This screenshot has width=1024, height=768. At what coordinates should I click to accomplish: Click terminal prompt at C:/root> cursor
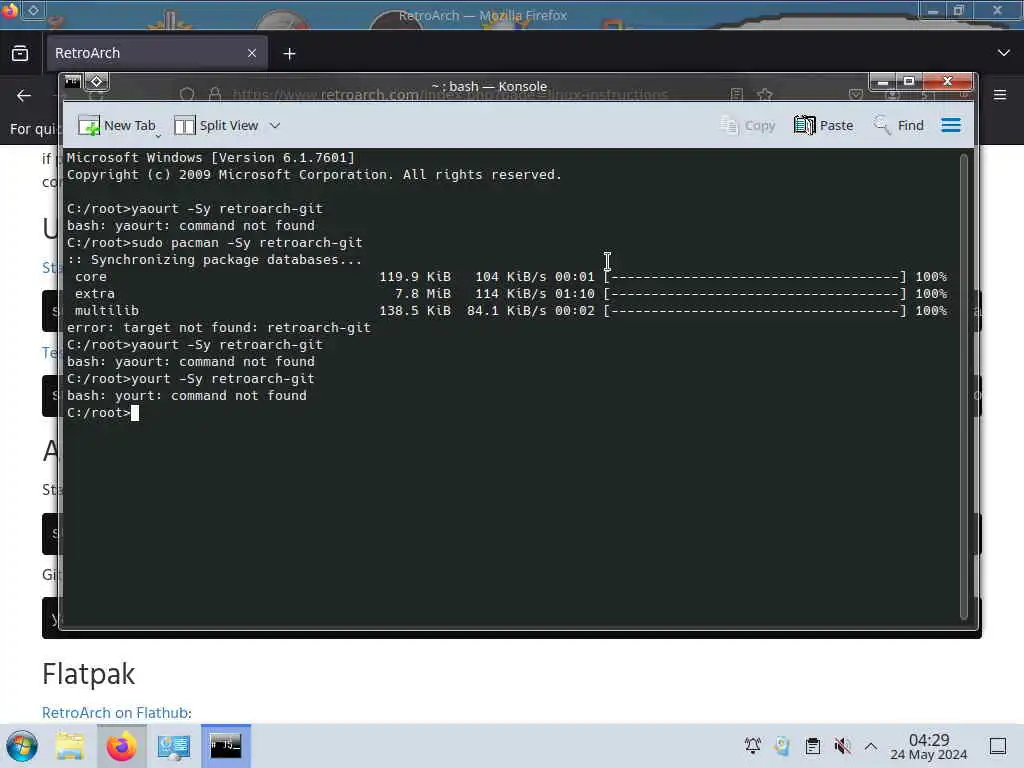pyautogui.click(x=135, y=413)
